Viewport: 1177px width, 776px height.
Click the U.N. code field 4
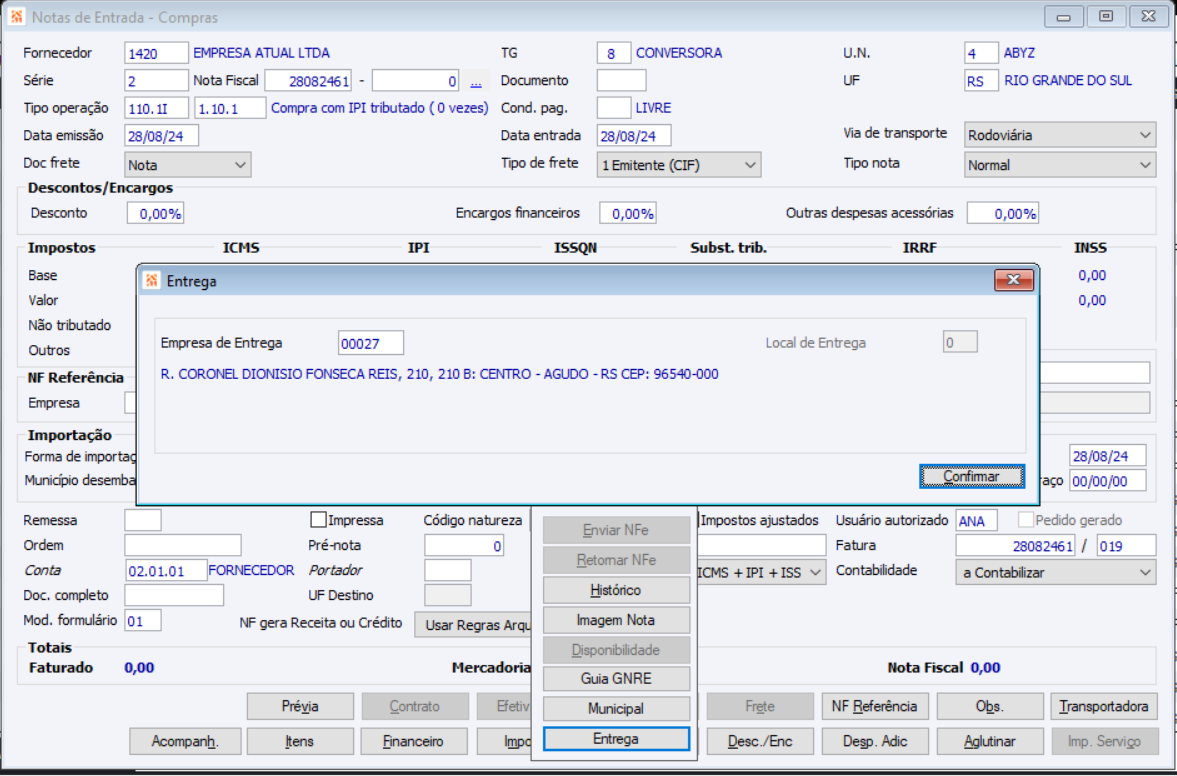(981, 53)
